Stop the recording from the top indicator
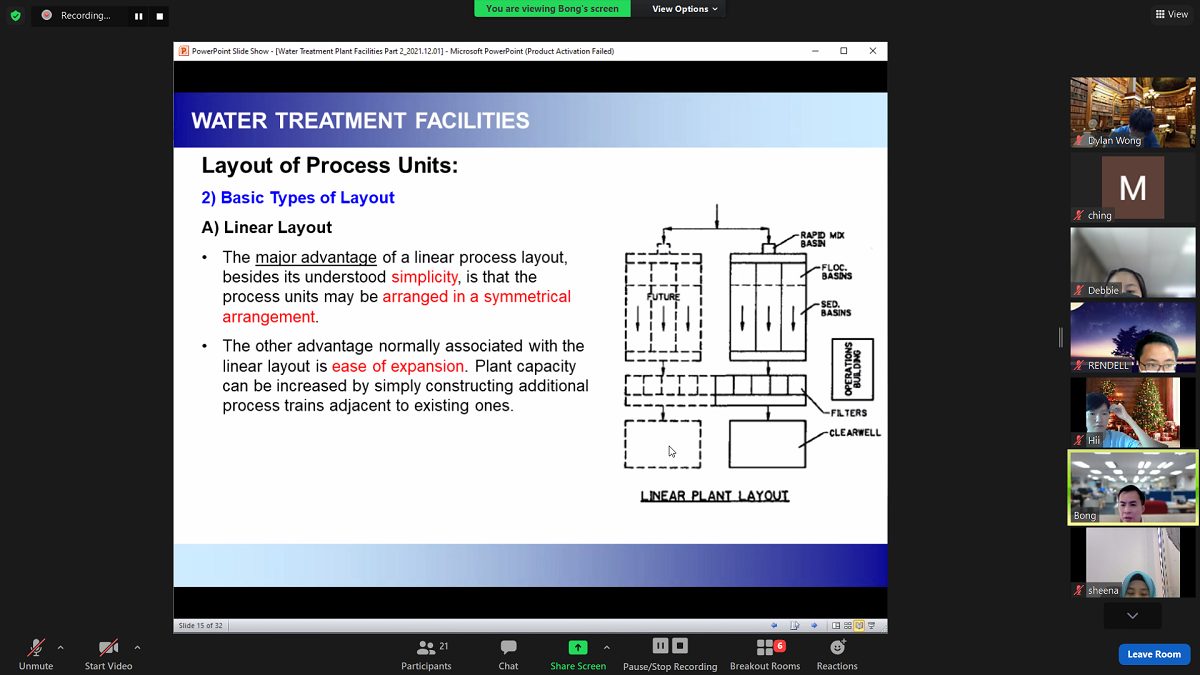 tap(159, 16)
